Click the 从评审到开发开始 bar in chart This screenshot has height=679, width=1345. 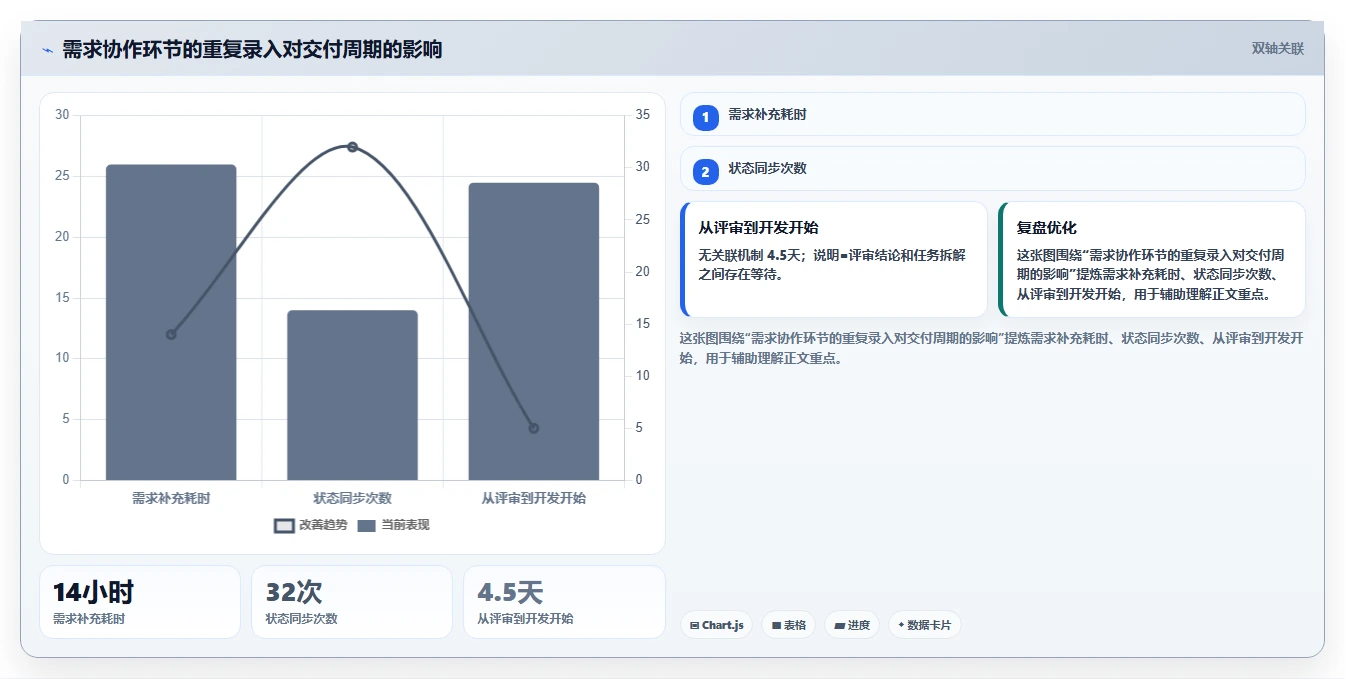click(x=533, y=331)
